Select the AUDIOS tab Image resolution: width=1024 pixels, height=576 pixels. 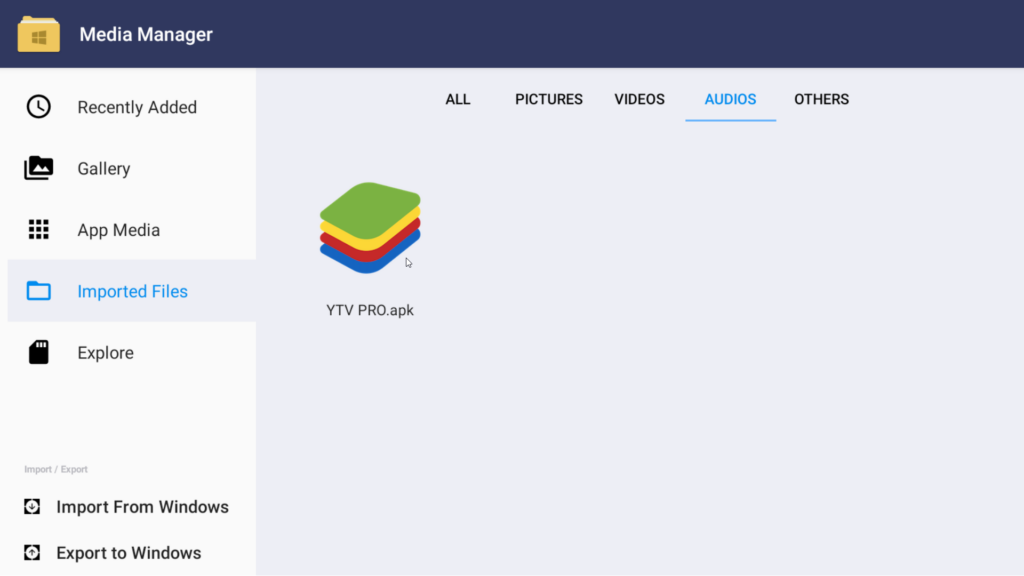coord(730,99)
